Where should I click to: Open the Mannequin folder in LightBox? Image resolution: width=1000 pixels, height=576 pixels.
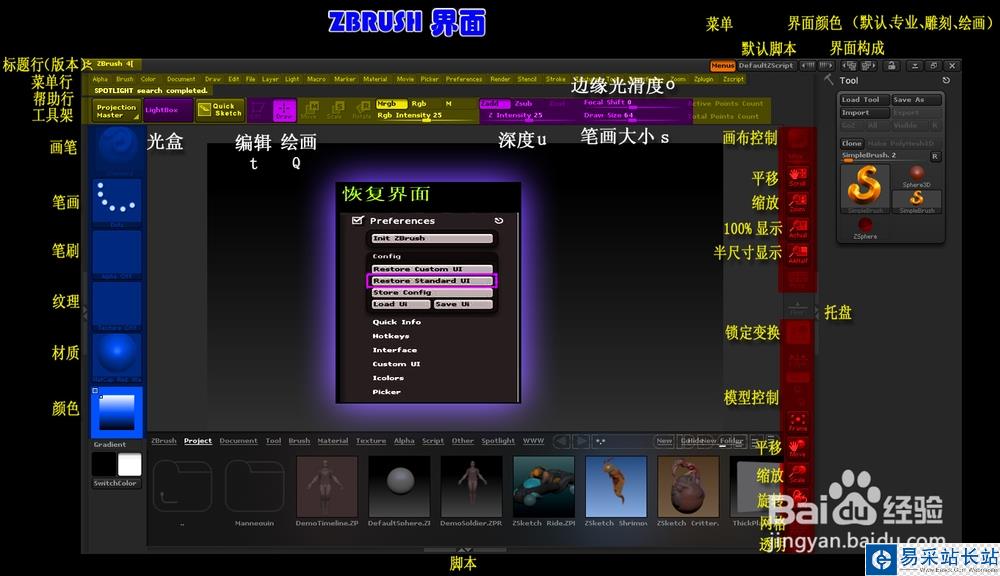pos(254,485)
